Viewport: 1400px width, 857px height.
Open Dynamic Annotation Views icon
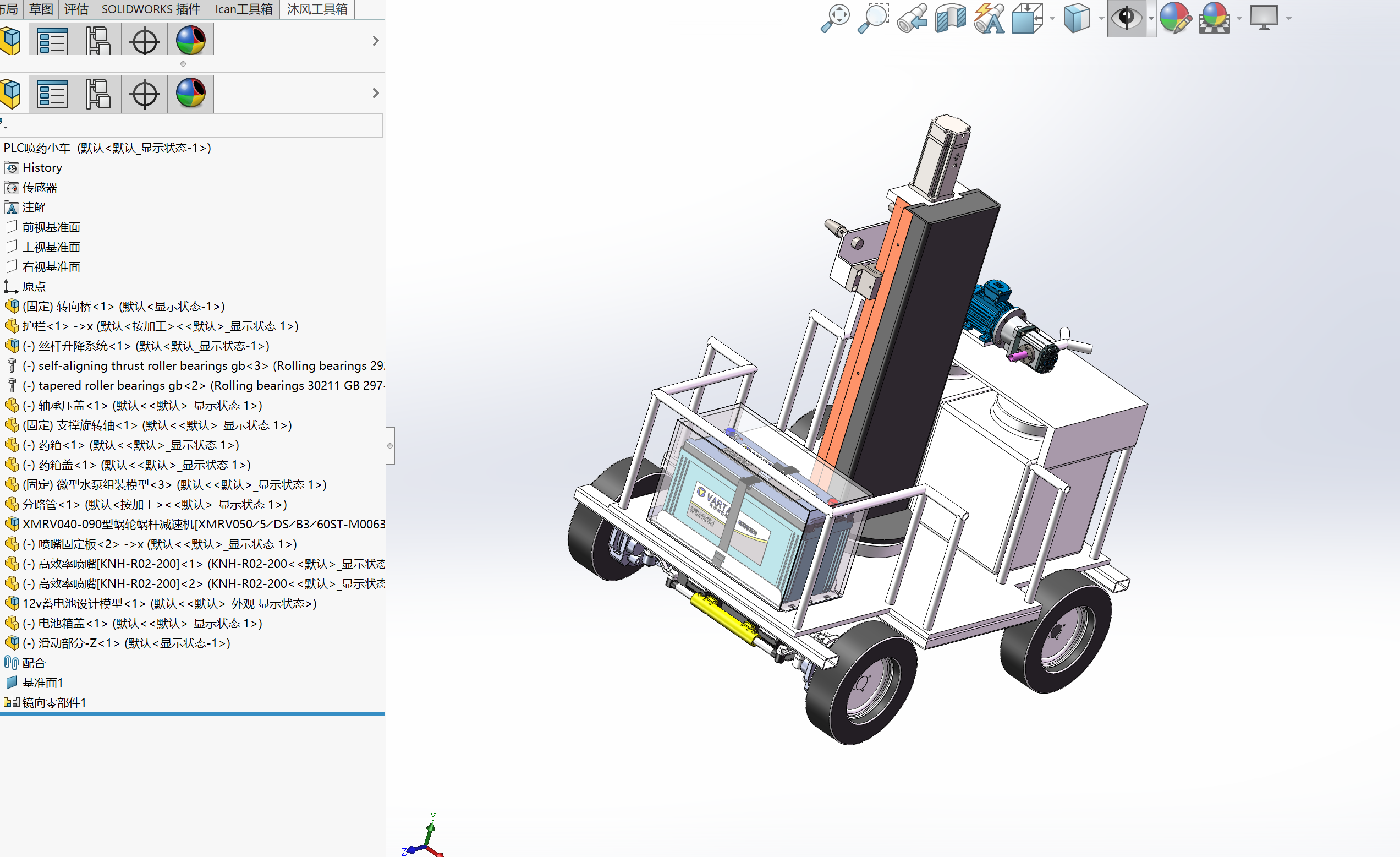989,18
